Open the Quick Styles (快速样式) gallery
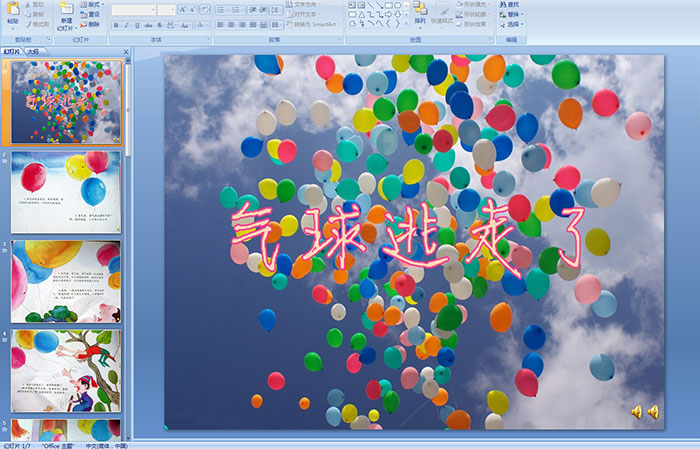Viewport: 700px width, 449px height. [x=442, y=14]
